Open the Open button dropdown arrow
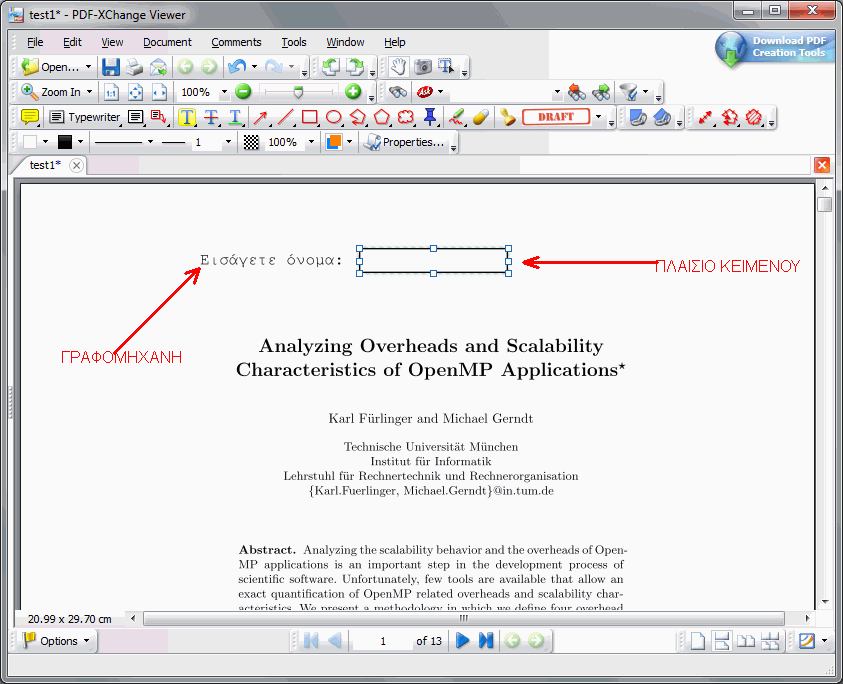Screen dimensions: 843x684 [x=88, y=67]
